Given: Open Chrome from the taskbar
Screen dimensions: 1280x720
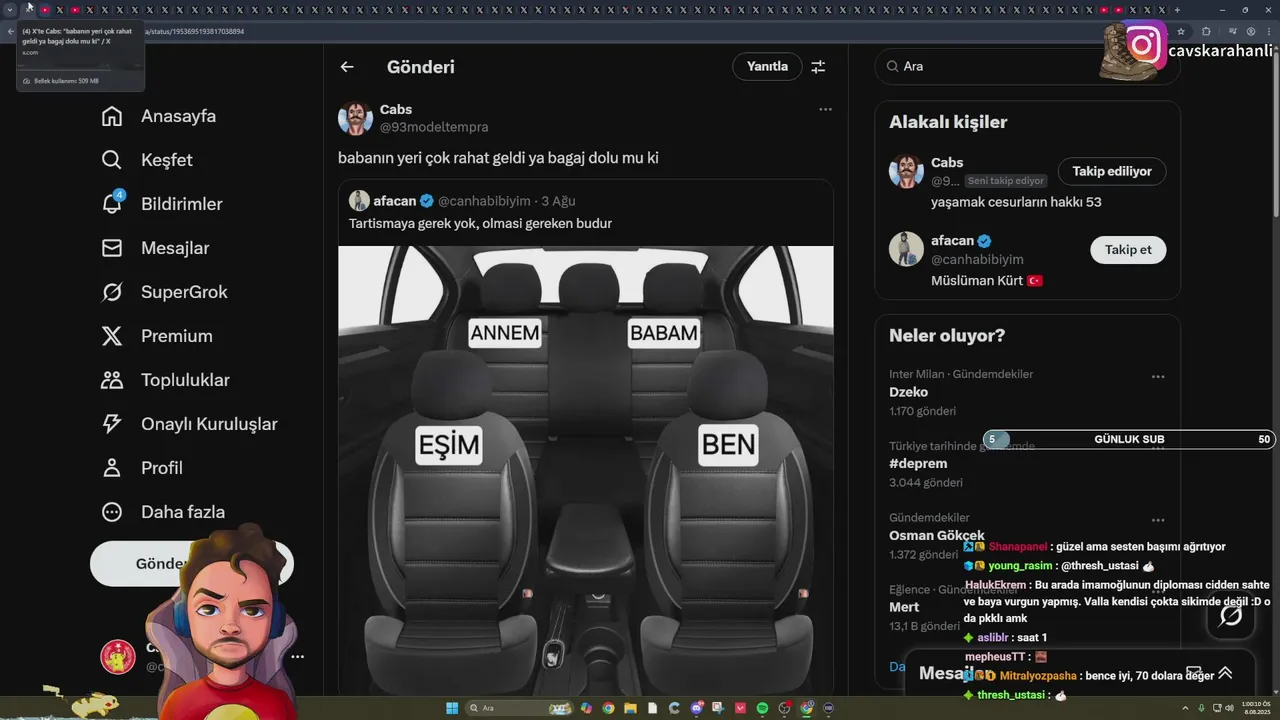Looking at the screenshot, I should click(x=608, y=708).
